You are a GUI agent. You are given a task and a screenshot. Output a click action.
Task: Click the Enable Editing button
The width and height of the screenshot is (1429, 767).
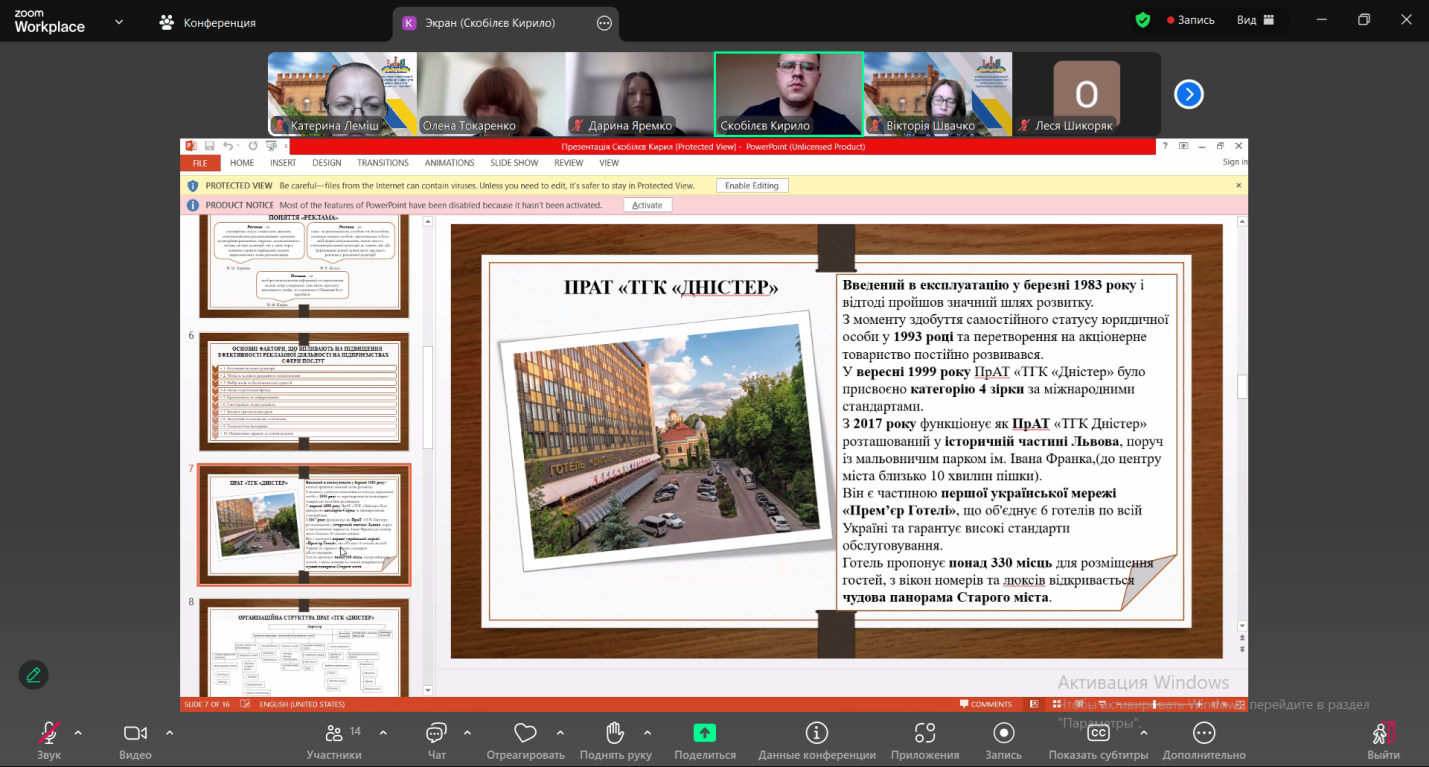tap(752, 185)
